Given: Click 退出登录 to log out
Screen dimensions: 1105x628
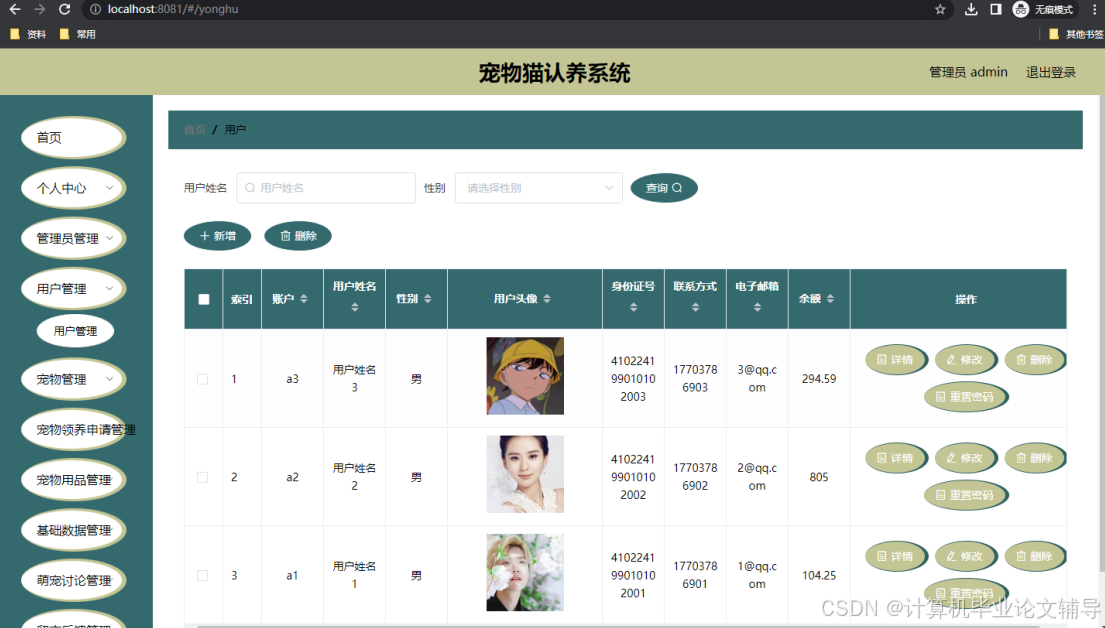Looking at the screenshot, I should [x=1050, y=73].
